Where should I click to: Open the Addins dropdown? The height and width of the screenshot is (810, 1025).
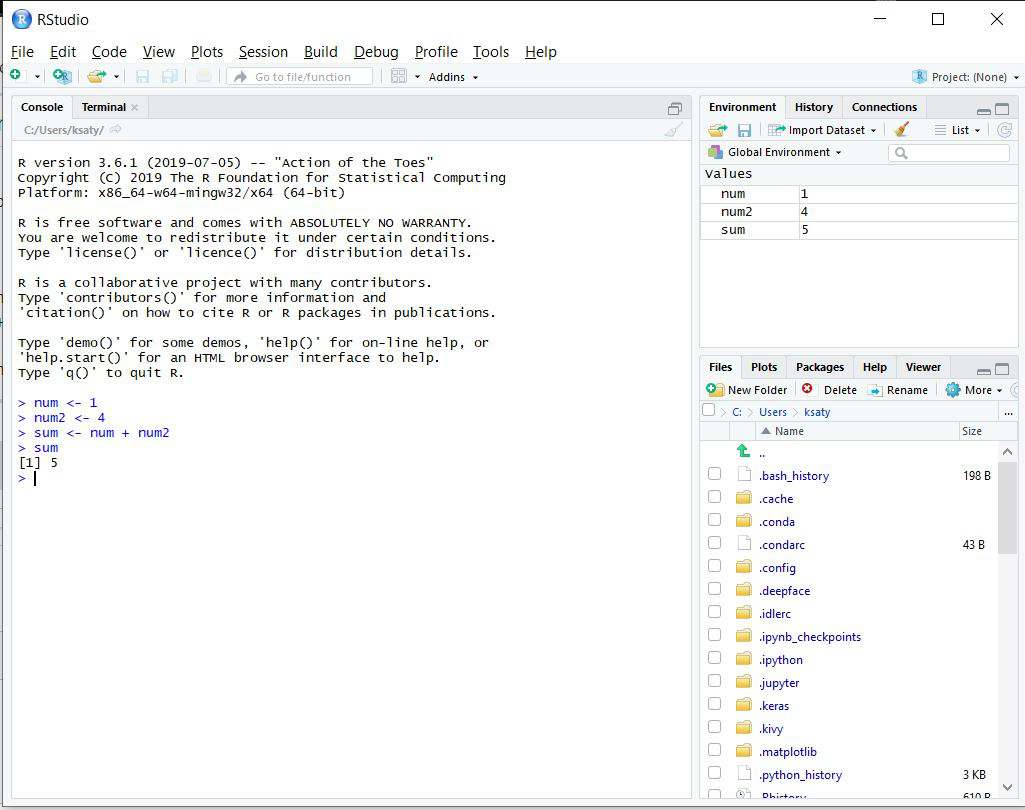453,77
